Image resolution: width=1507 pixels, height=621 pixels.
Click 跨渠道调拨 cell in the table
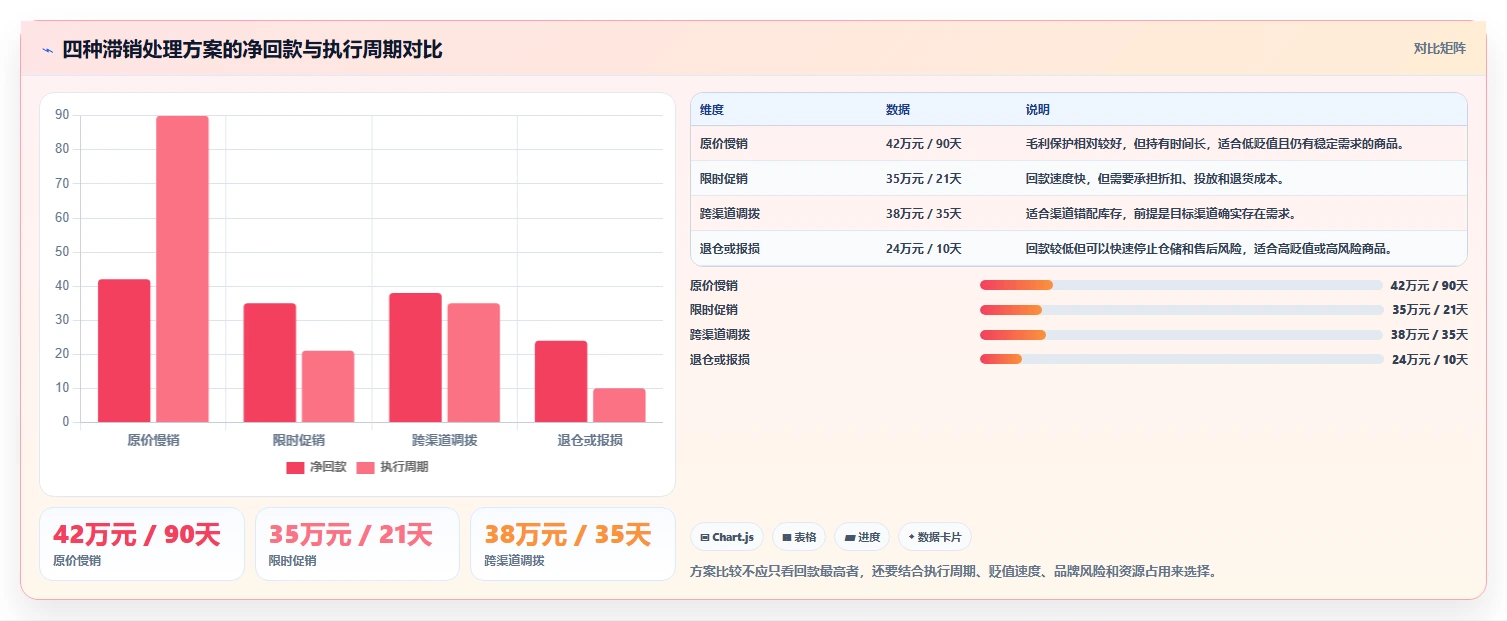click(x=730, y=214)
